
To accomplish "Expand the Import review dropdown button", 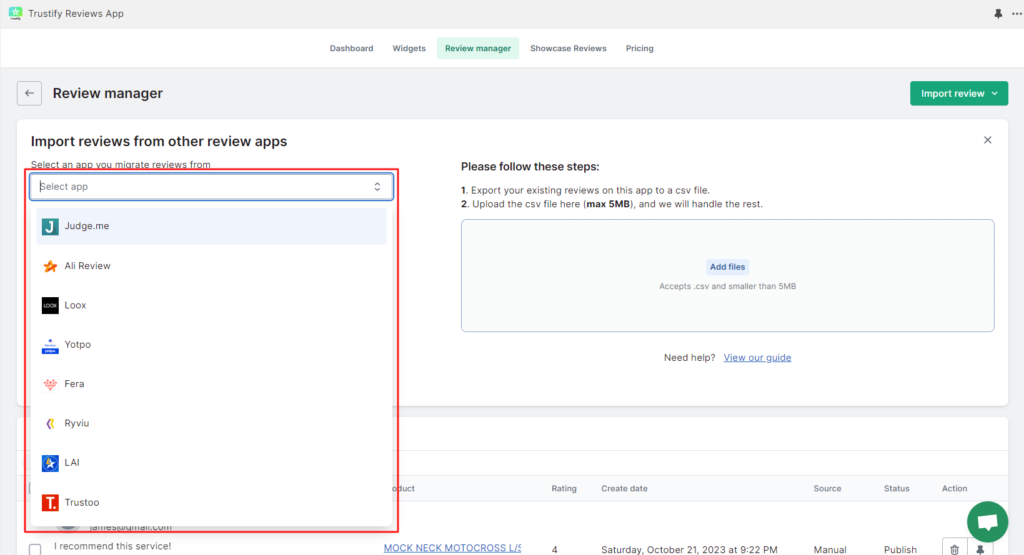I will [x=959, y=93].
